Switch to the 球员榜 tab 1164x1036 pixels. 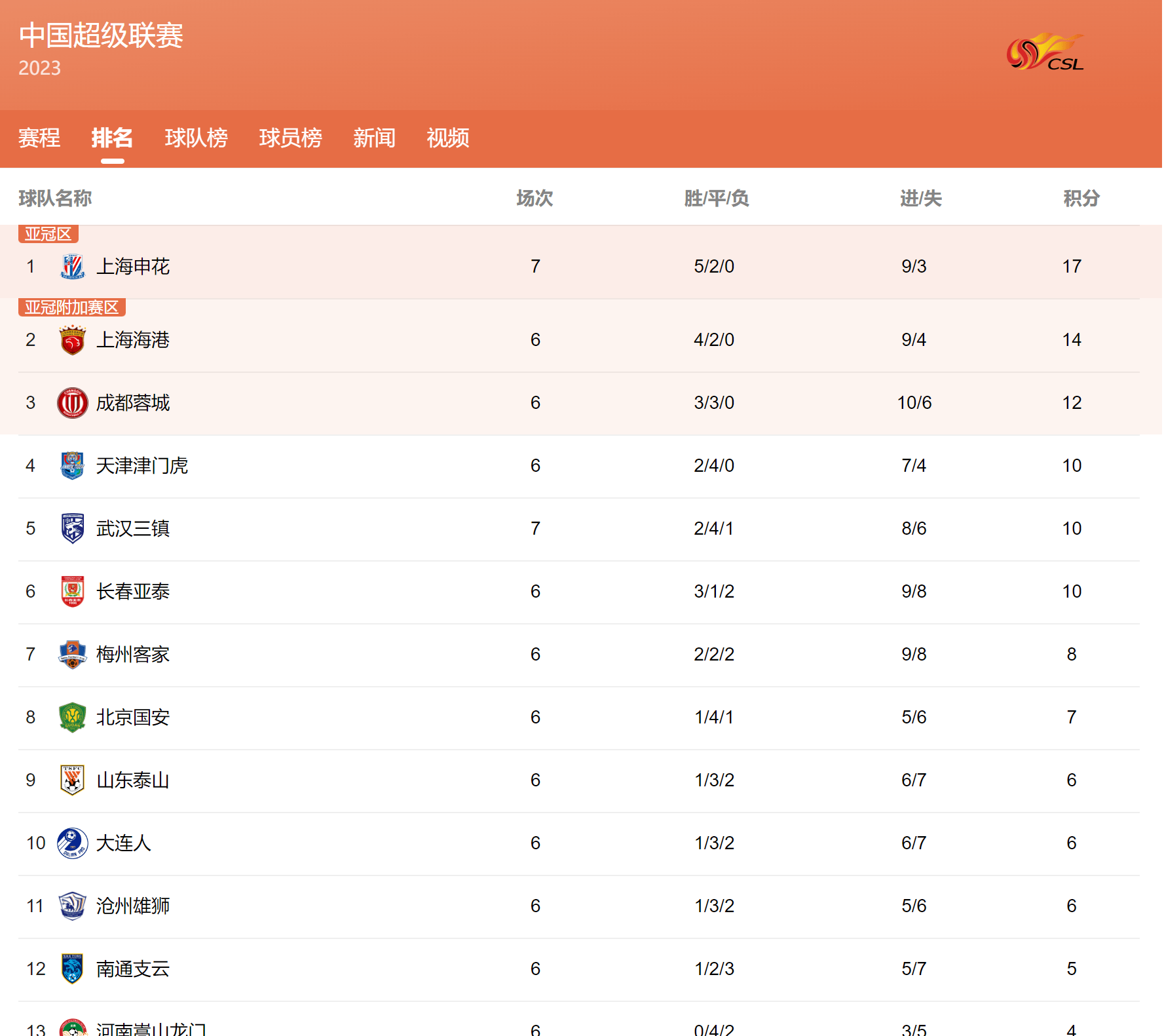pos(290,138)
